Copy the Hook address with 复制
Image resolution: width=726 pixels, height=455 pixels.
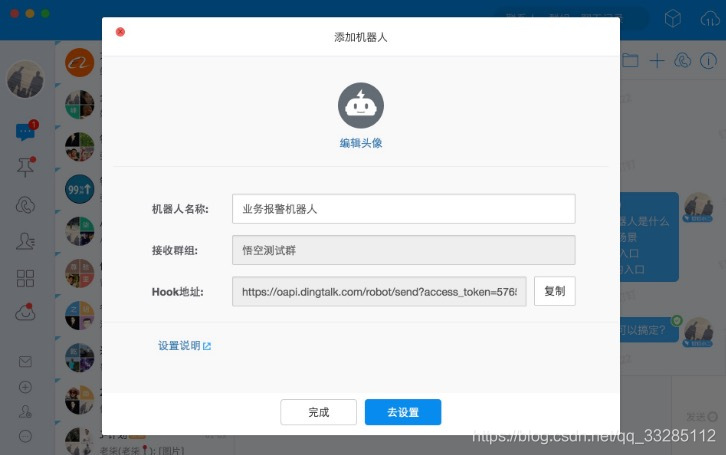pos(555,291)
